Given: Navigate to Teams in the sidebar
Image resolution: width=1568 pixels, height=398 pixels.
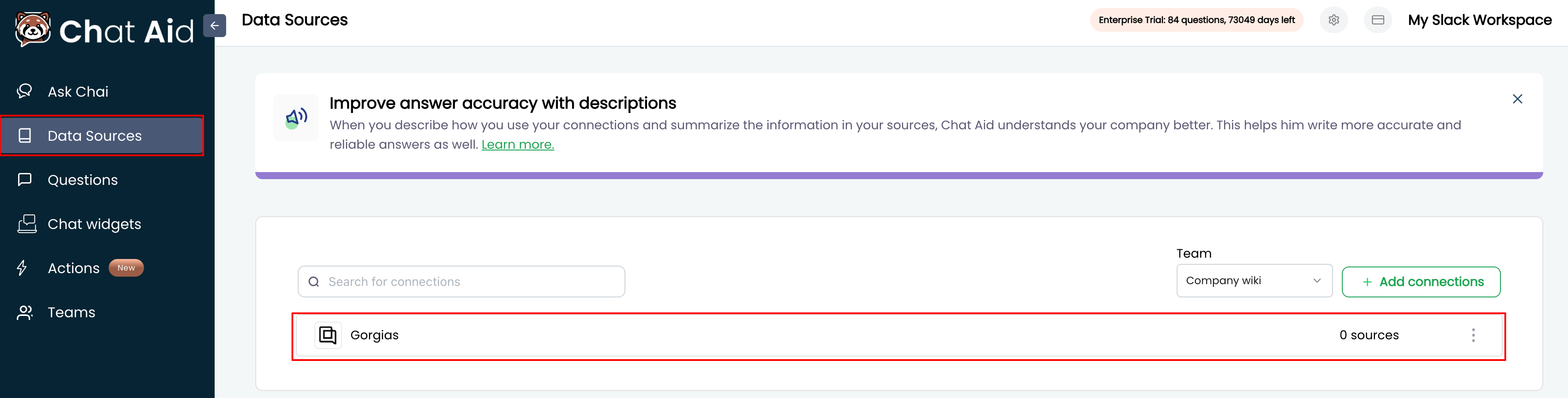Looking at the screenshot, I should click(71, 312).
